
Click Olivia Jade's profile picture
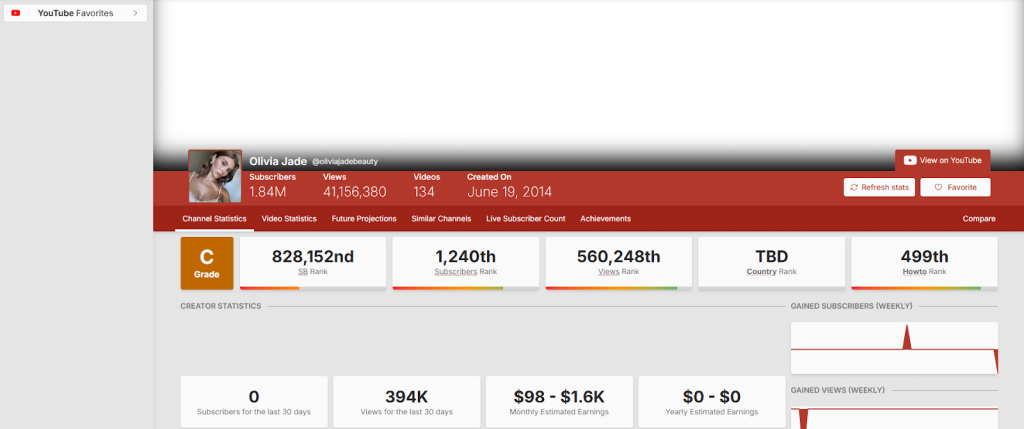(x=215, y=176)
